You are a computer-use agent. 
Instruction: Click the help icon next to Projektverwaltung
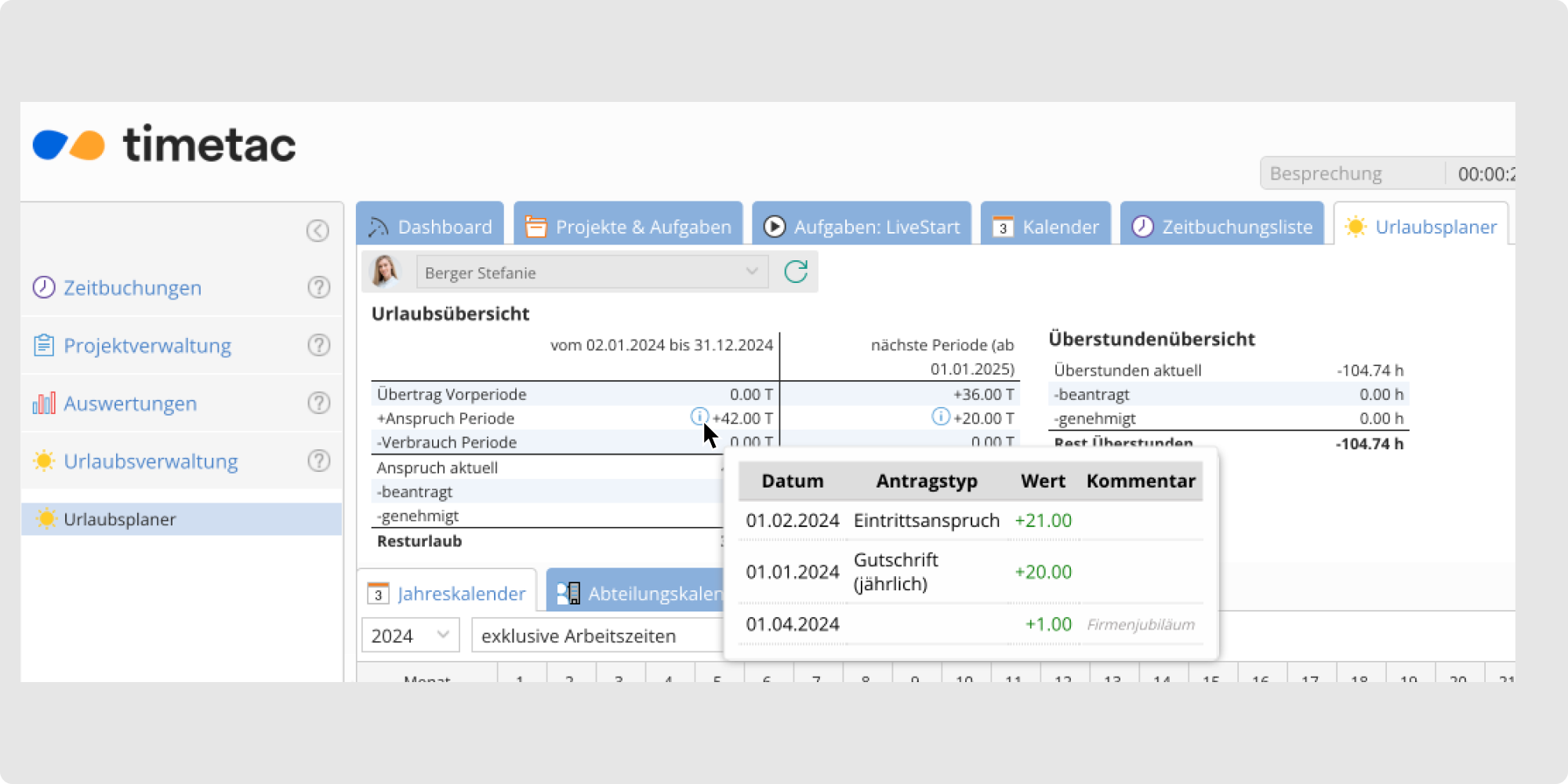[318, 345]
